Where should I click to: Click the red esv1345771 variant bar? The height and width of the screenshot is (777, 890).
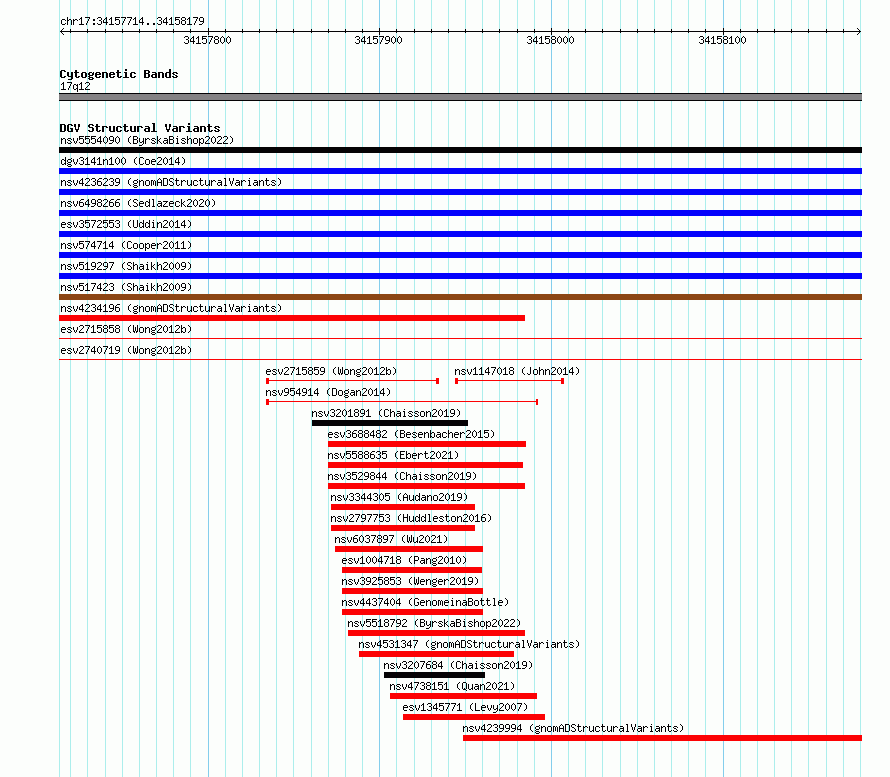click(x=474, y=717)
